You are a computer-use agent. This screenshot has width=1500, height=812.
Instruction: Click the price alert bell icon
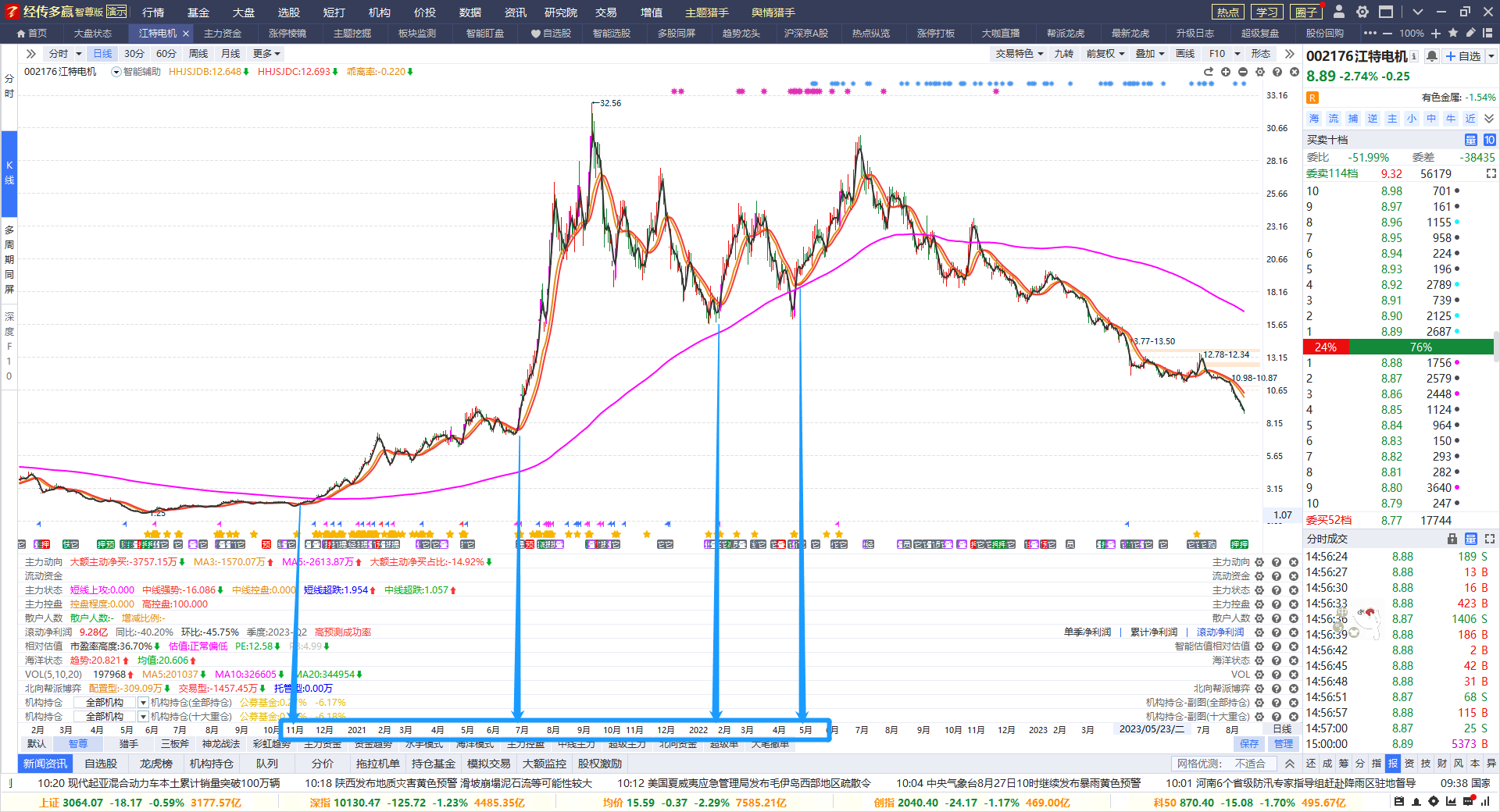(x=1432, y=56)
